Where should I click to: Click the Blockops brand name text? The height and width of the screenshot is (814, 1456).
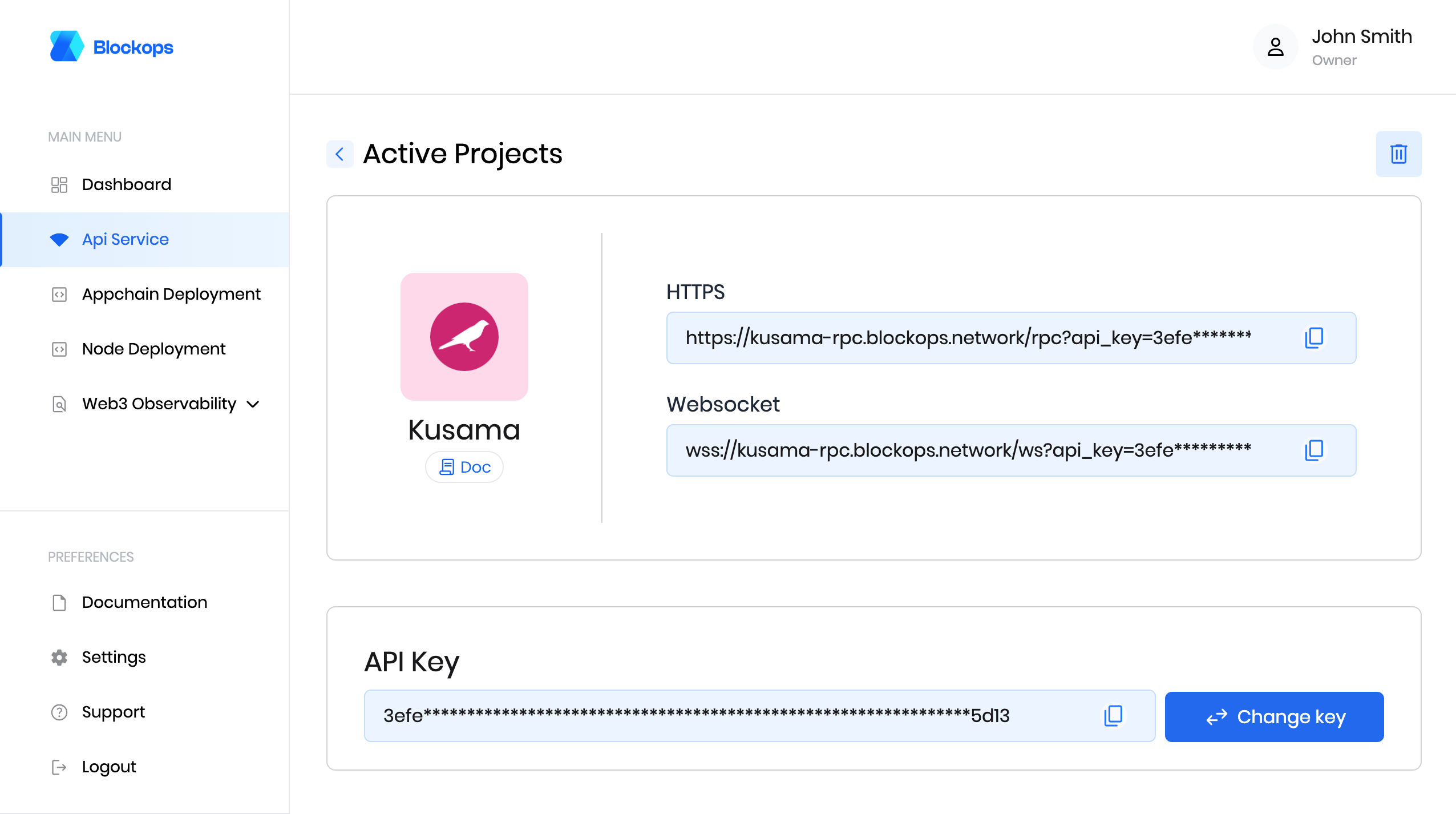tap(133, 47)
